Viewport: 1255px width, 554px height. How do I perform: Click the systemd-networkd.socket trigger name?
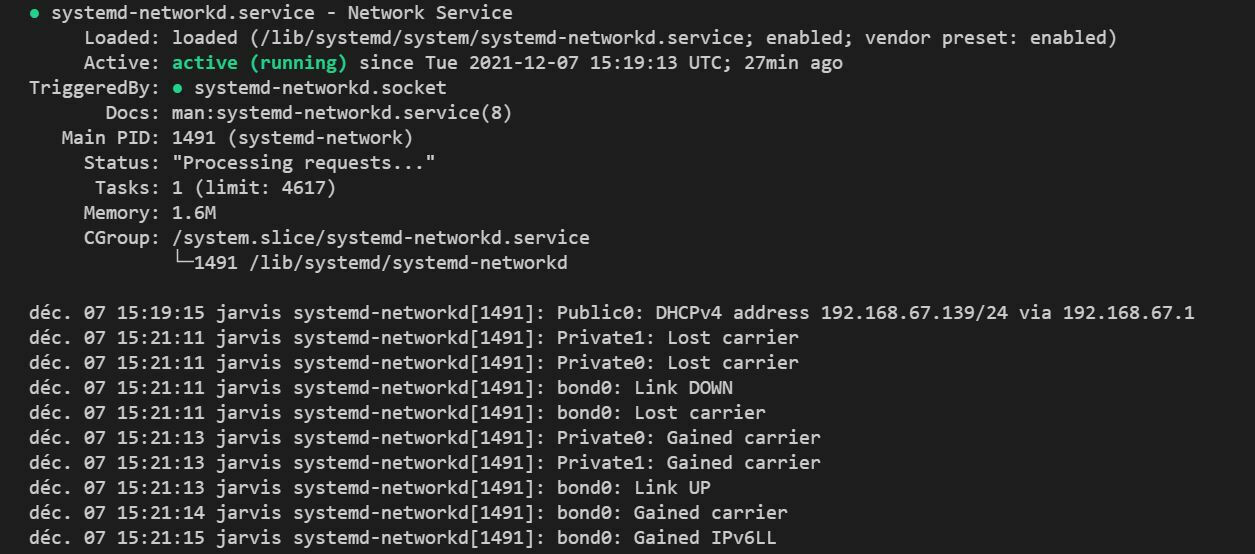[320, 88]
